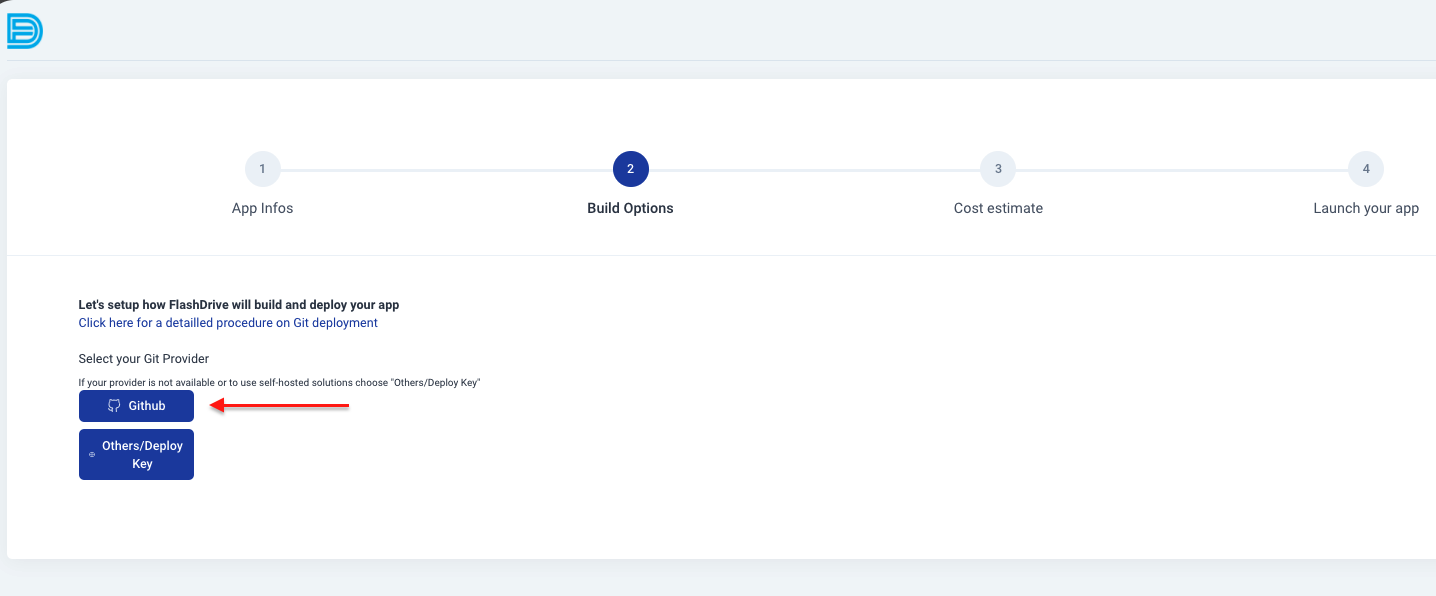Viewport: 1436px width, 596px height.
Task: Click the red arrow pointing at Github
Action: 280,405
